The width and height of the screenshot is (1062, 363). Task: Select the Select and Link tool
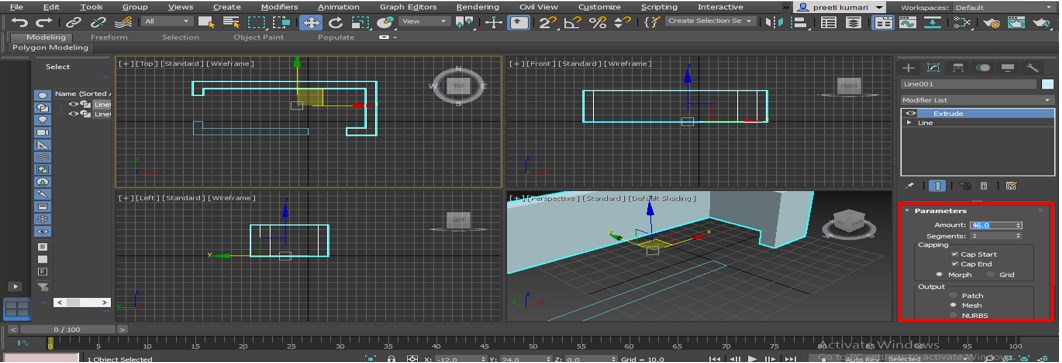[74, 22]
